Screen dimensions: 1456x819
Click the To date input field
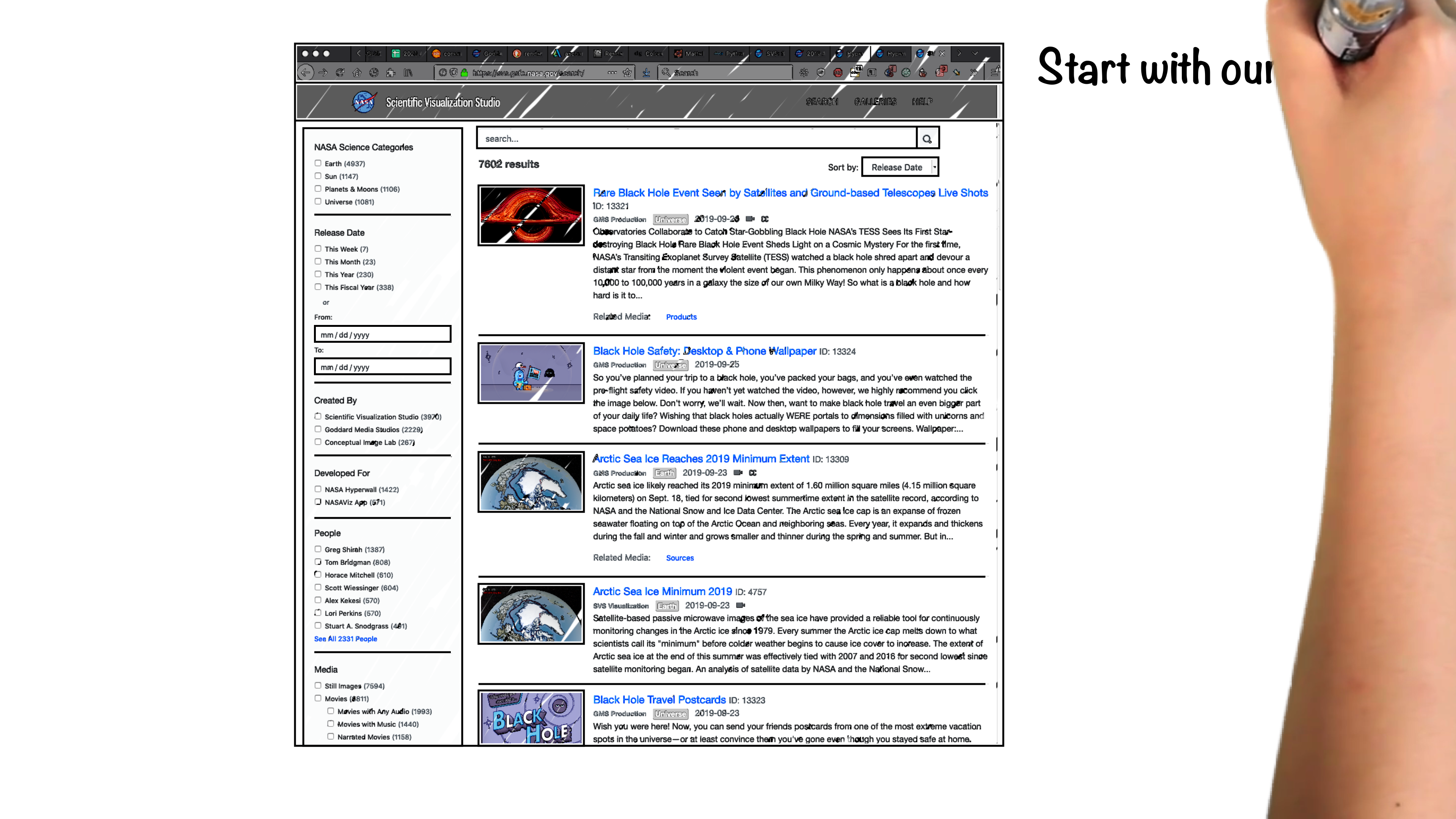coord(382,366)
